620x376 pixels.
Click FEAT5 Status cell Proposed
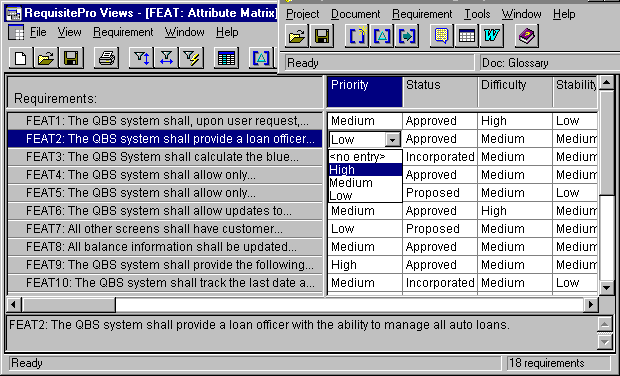(x=440, y=193)
